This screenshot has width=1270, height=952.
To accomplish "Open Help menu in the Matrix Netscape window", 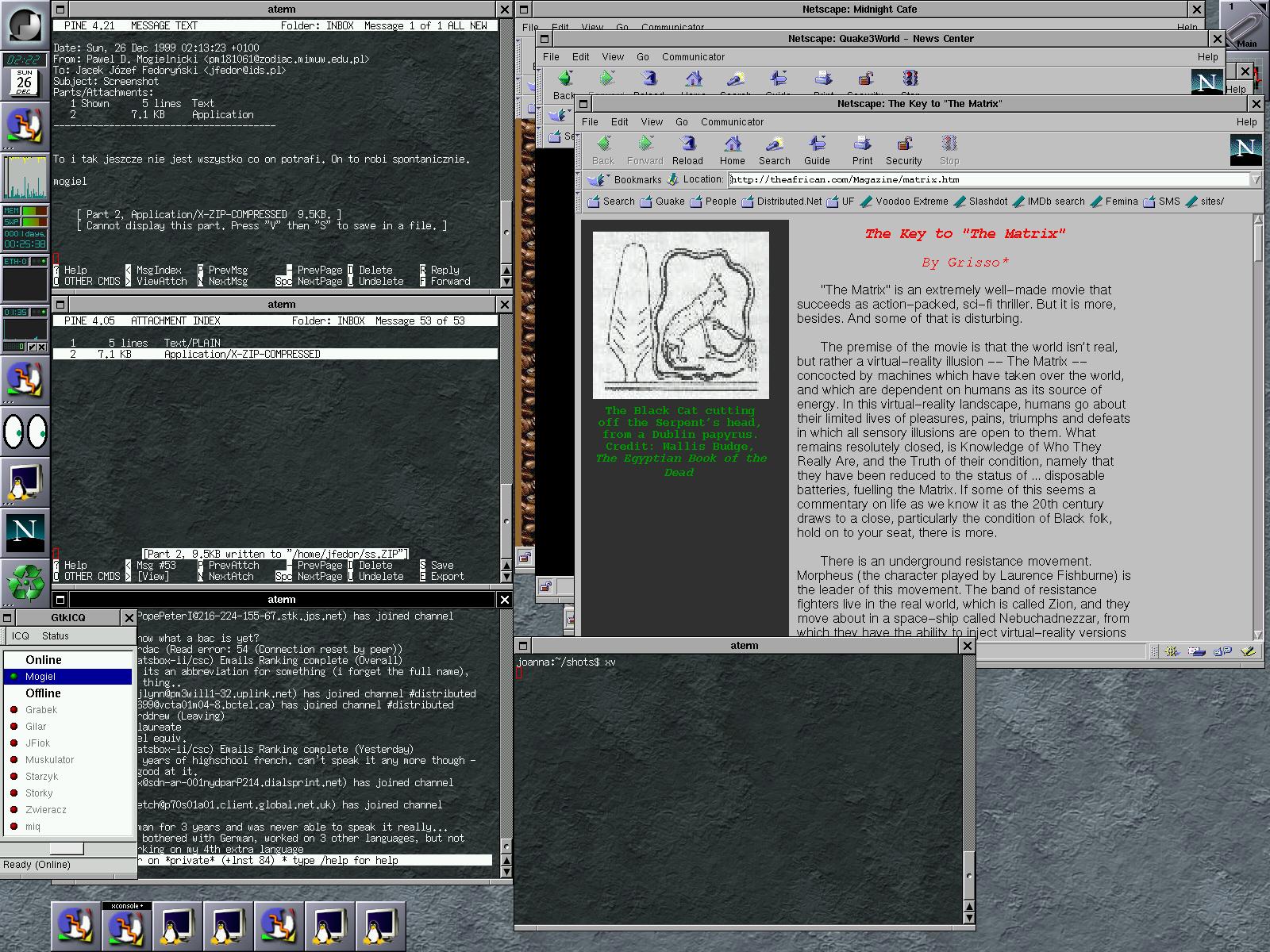I will click(x=1246, y=122).
